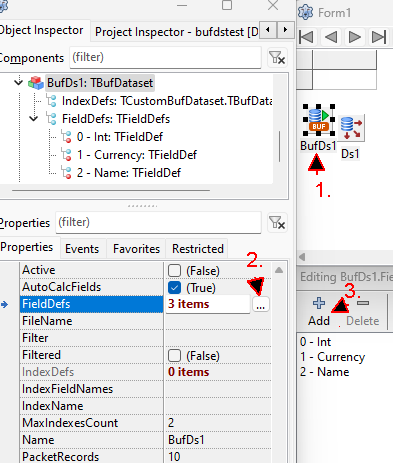Click the Components filter input field

165,58
